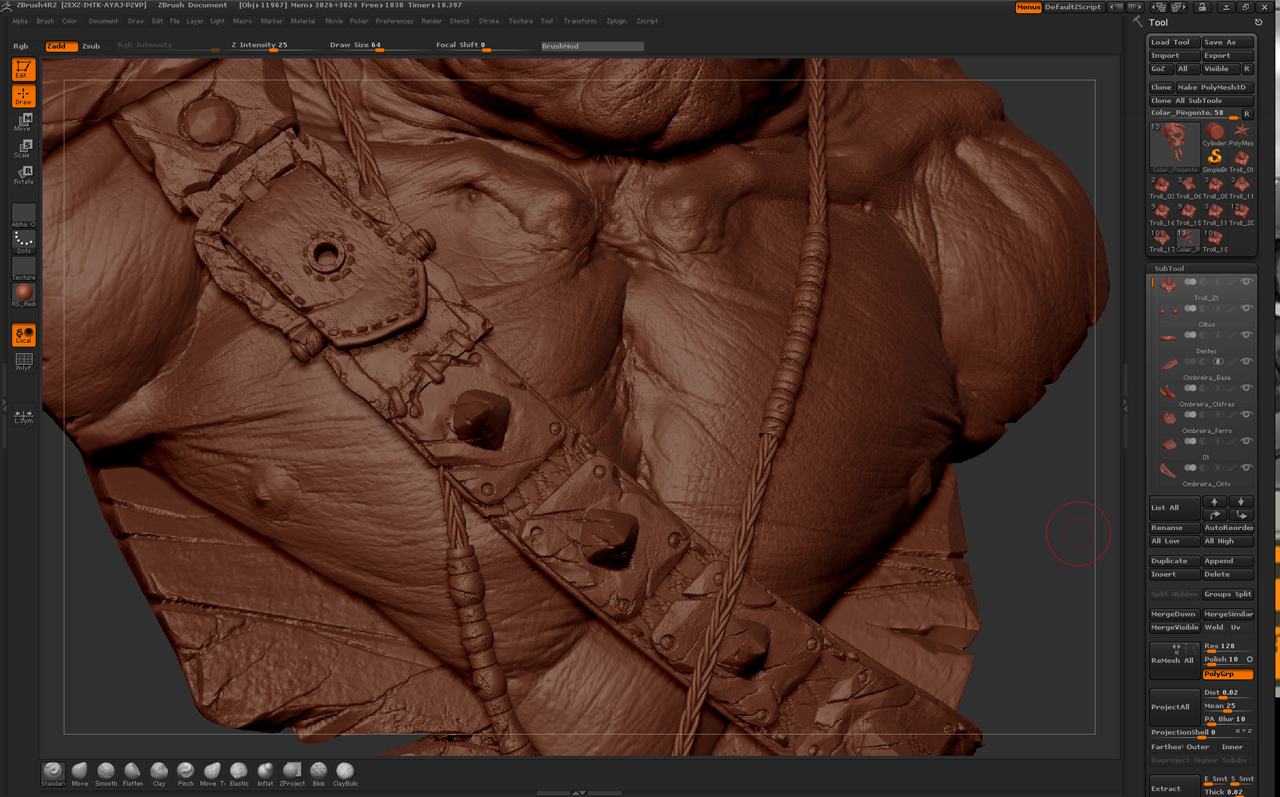Select the Cylinder3D tool thumbnail
1280x797 pixels.
pyautogui.click(x=1214, y=134)
